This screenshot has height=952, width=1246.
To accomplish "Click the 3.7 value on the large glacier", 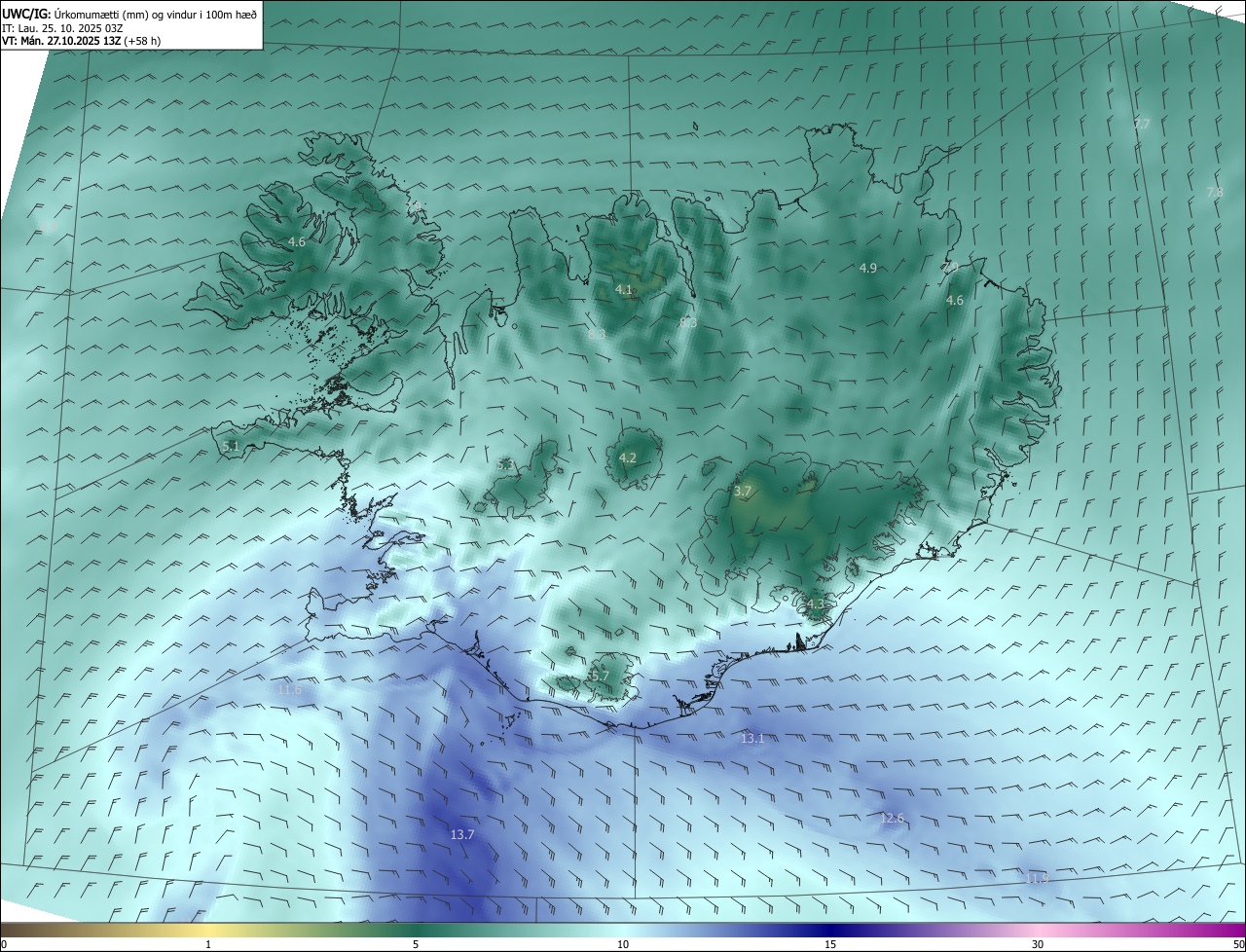I will pos(743,492).
